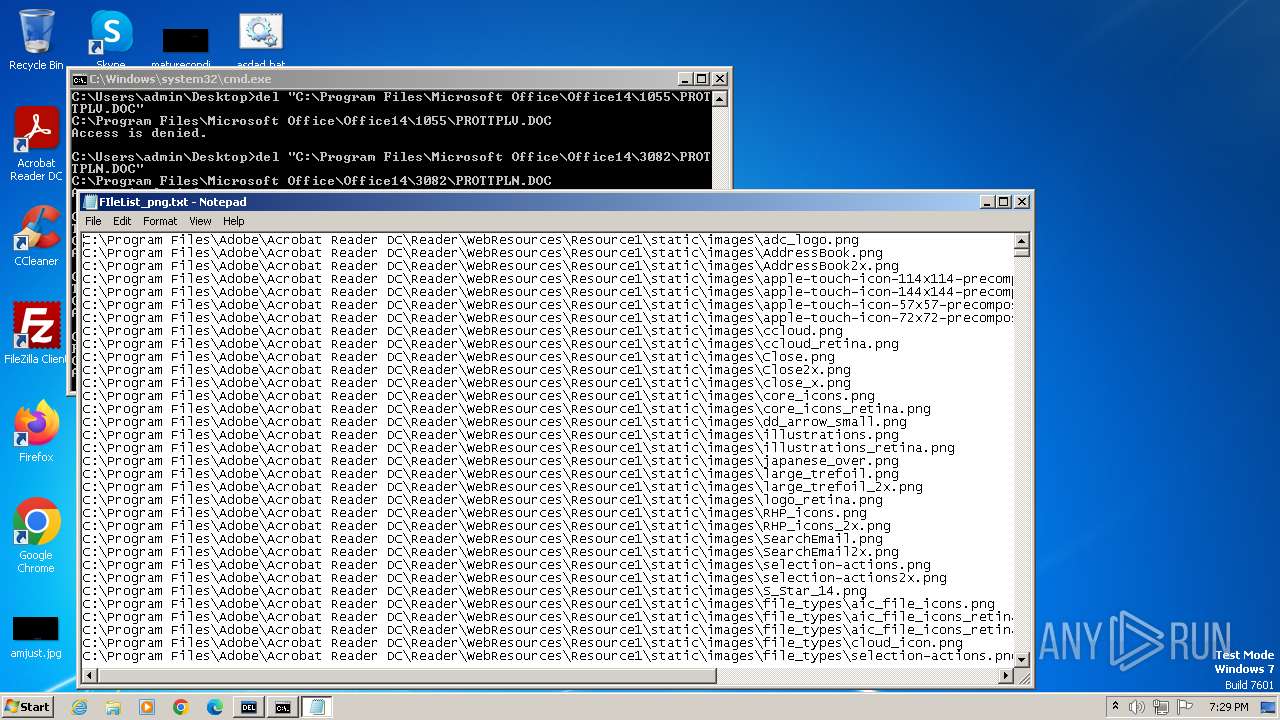The height and width of the screenshot is (720, 1280).
Task: Open Notepad's Edit menu
Action: pyautogui.click(x=122, y=221)
